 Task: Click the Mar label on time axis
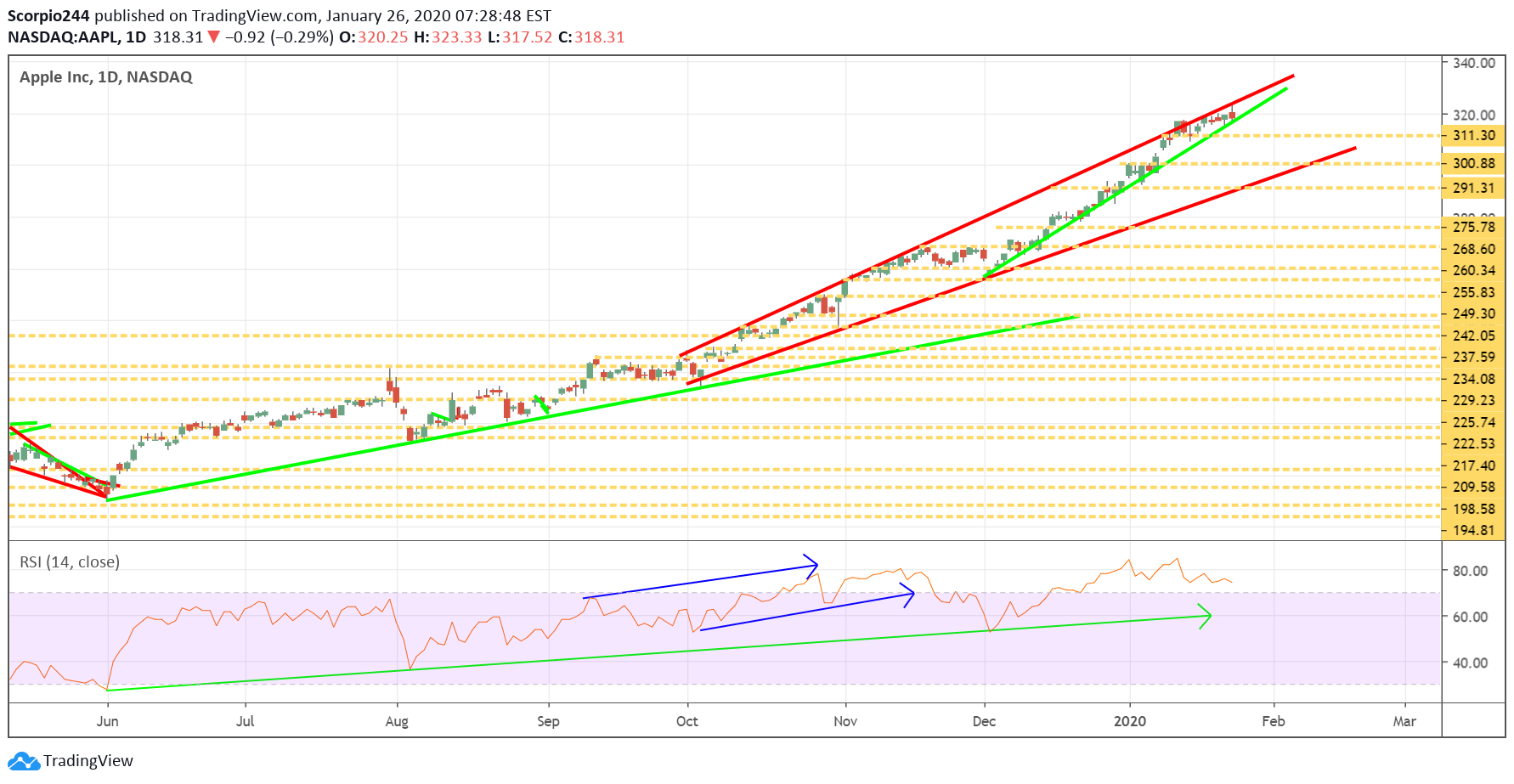(x=1405, y=722)
